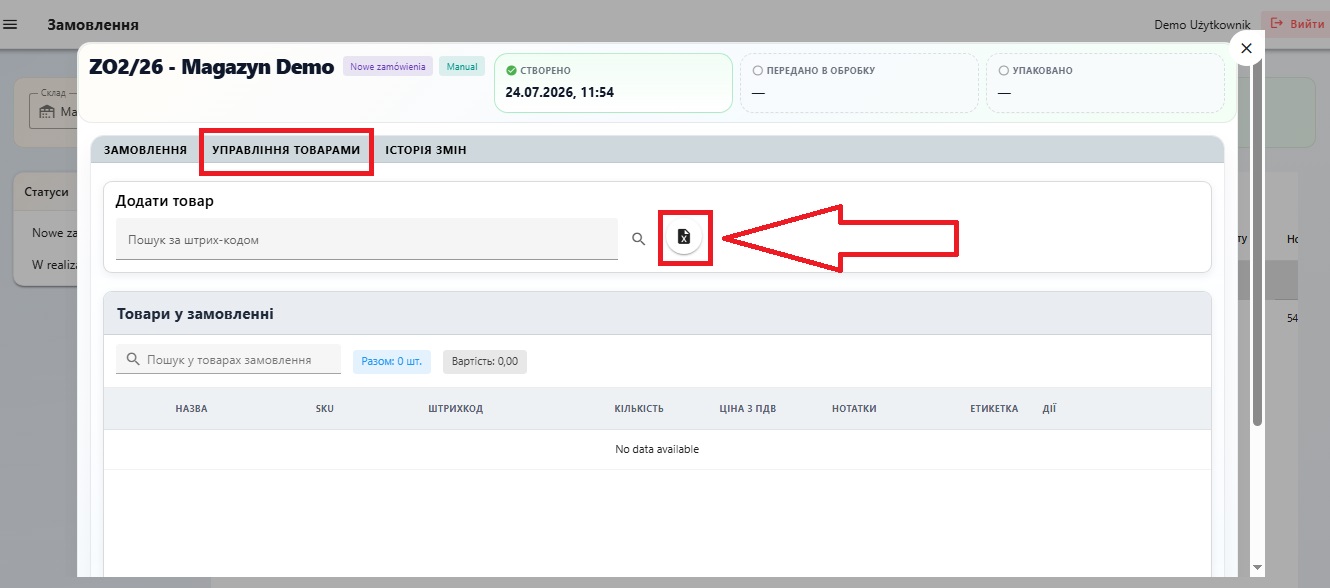
Task: Click the Excel file import icon
Action: pyautogui.click(x=684, y=237)
